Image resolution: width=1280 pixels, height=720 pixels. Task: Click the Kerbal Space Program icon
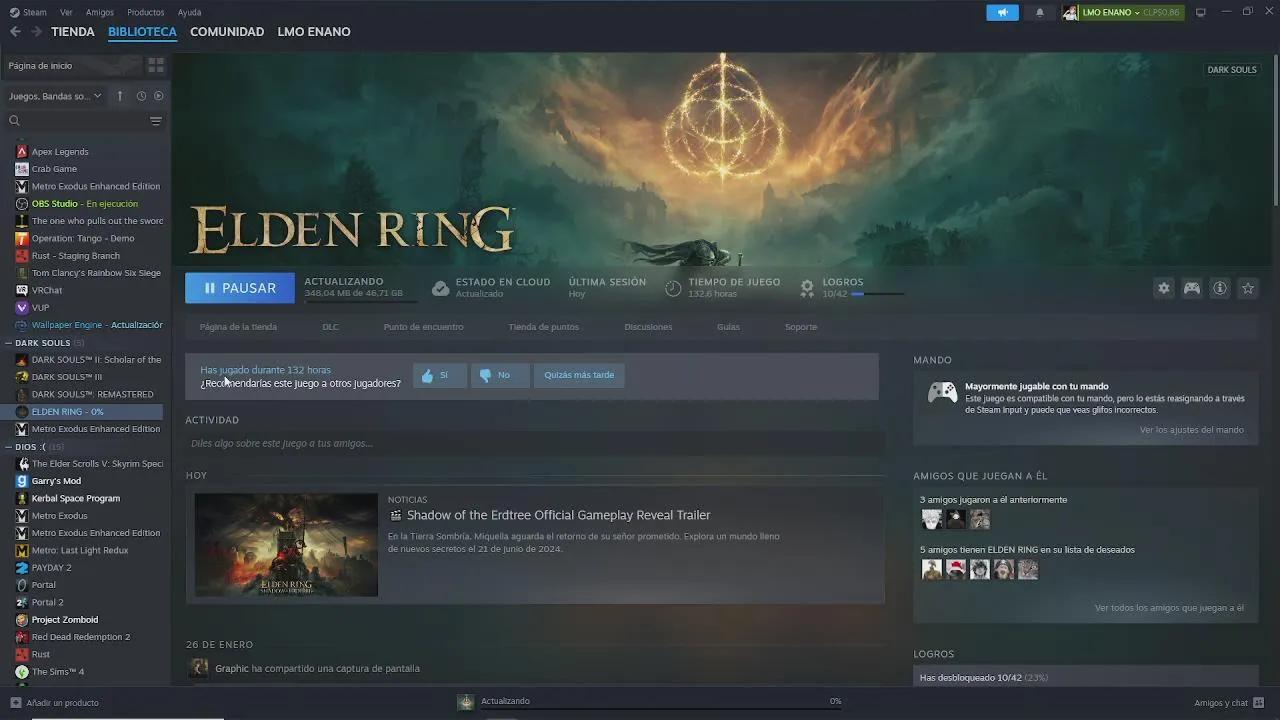22,498
